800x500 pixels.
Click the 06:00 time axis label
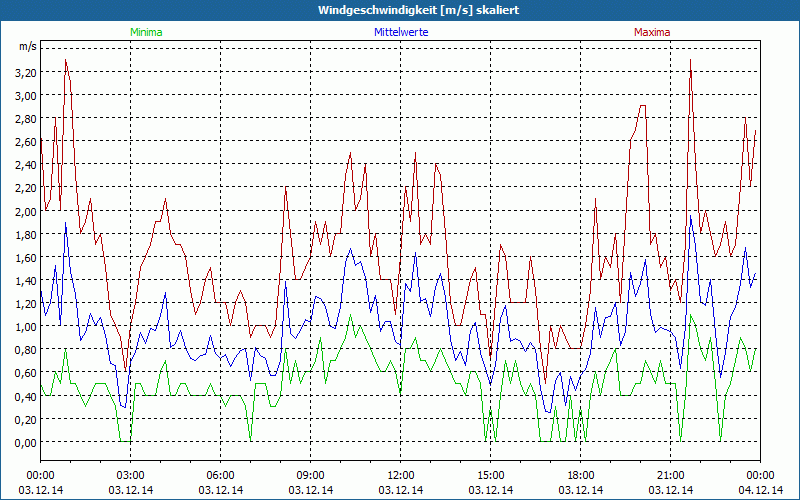click(x=220, y=475)
